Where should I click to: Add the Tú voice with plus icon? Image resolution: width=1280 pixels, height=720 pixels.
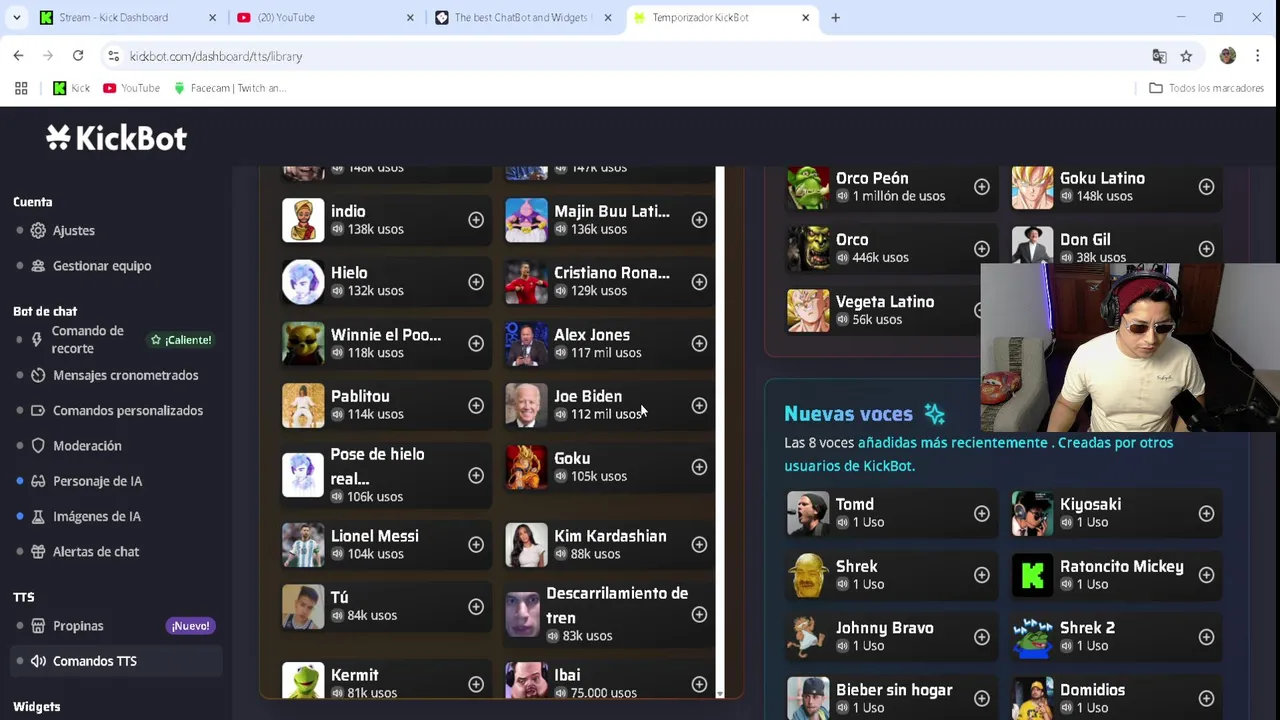(x=476, y=607)
